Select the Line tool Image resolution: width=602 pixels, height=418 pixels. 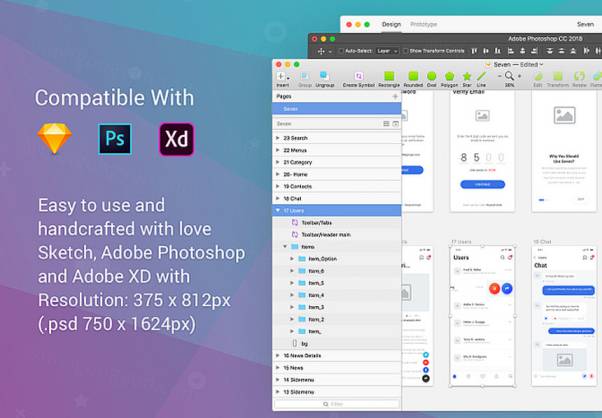481,77
